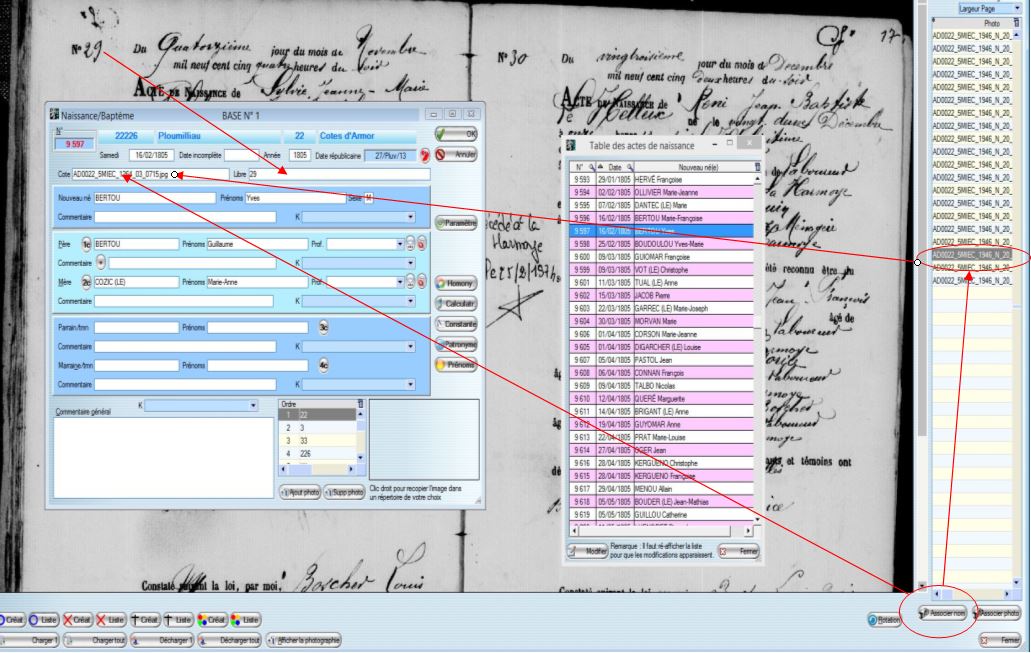The height and width of the screenshot is (653, 1031).
Task: Click the Calculatr button
Action: (x=455, y=303)
